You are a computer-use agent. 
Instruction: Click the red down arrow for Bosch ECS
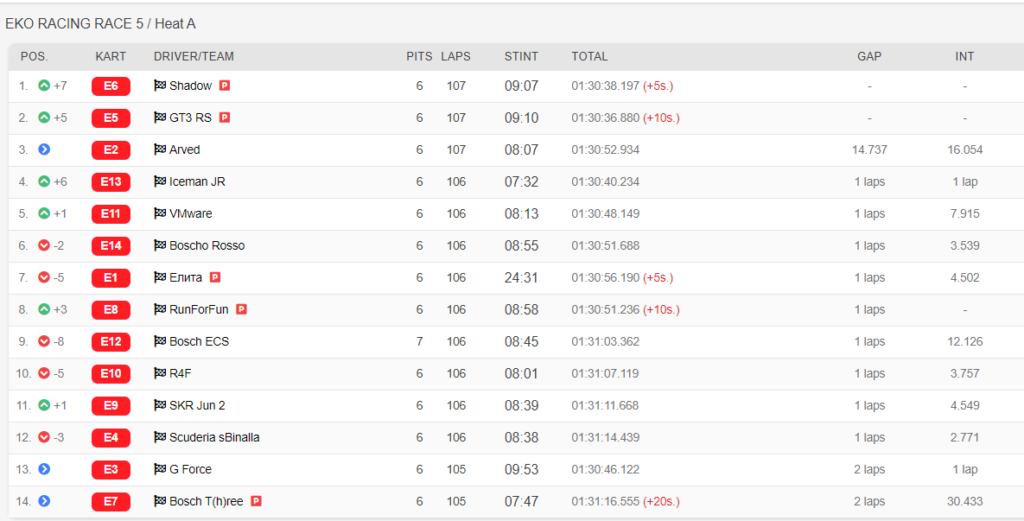(x=44, y=341)
